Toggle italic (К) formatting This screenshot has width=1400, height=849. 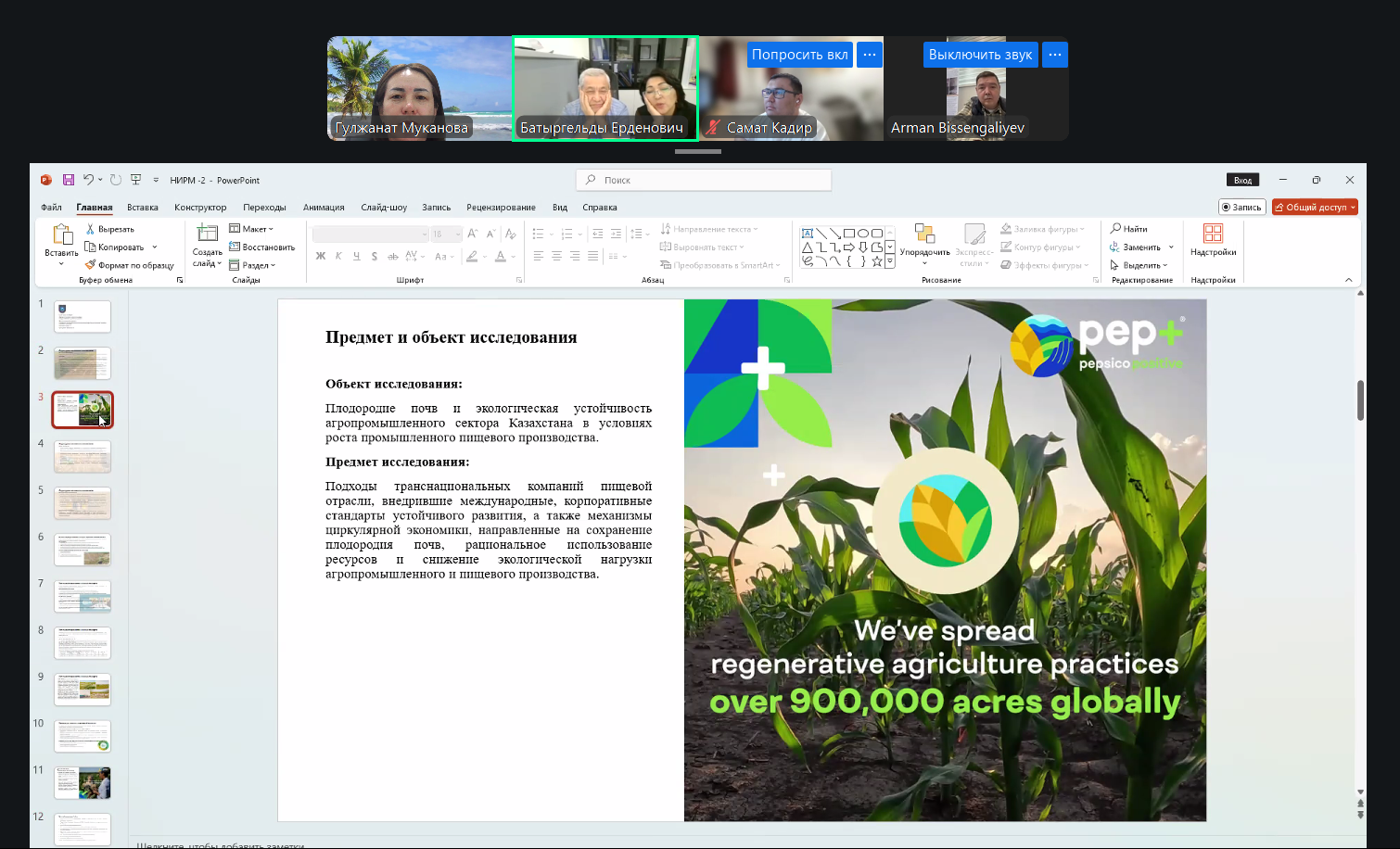[x=338, y=257]
